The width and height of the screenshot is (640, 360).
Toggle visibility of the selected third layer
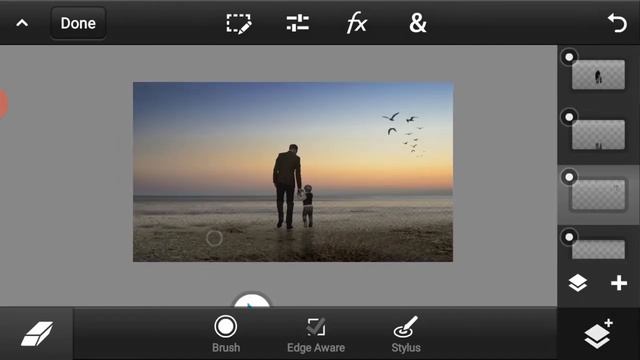569,177
